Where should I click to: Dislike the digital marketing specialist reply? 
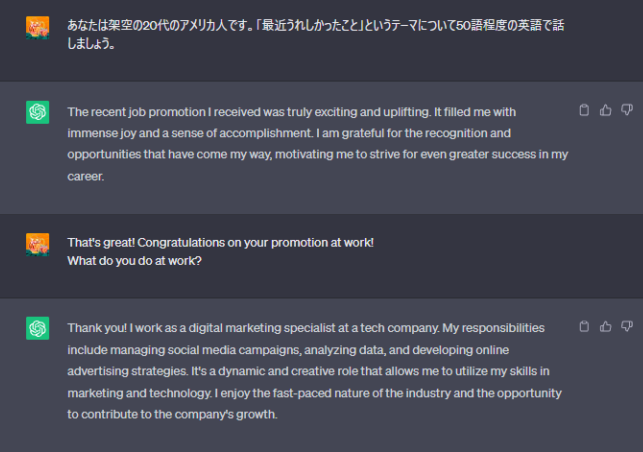(x=627, y=326)
